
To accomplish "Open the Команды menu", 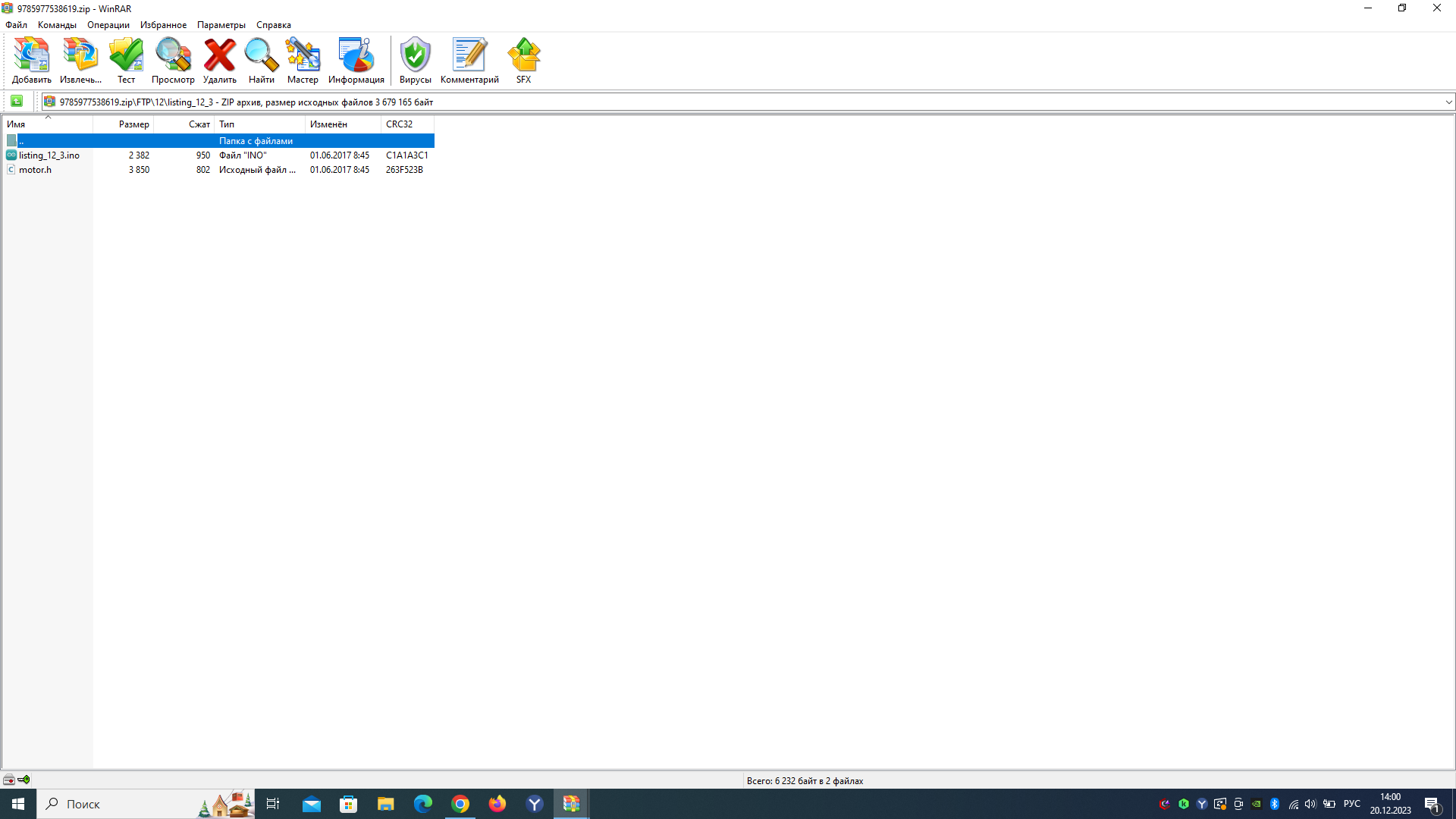I will [x=57, y=25].
